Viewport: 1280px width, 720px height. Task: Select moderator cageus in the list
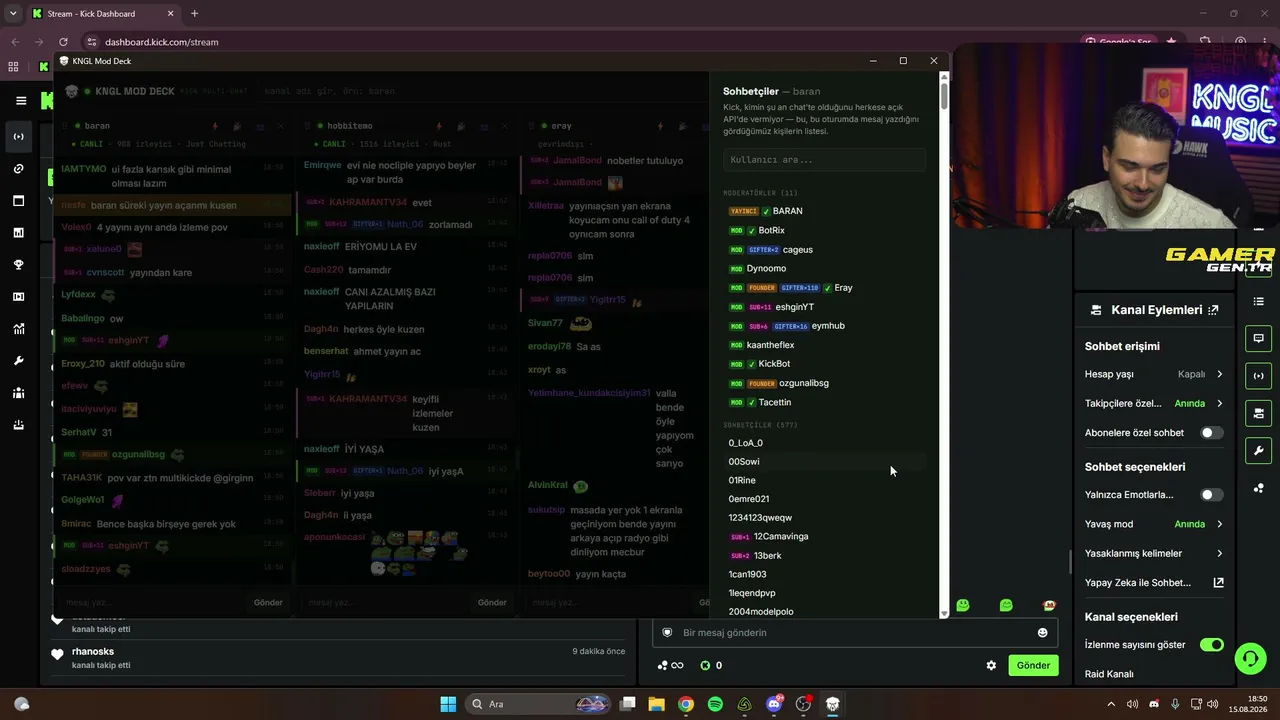pos(797,250)
